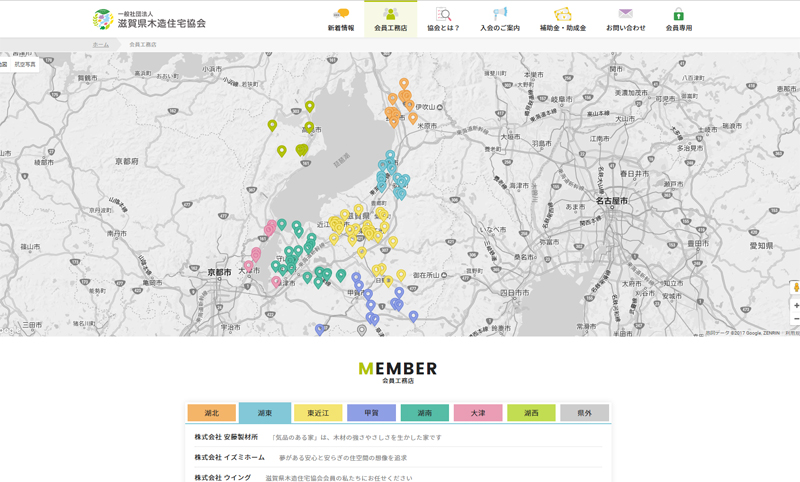
Task: Open 協会とは？ magnifier icon
Action: tap(443, 14)
